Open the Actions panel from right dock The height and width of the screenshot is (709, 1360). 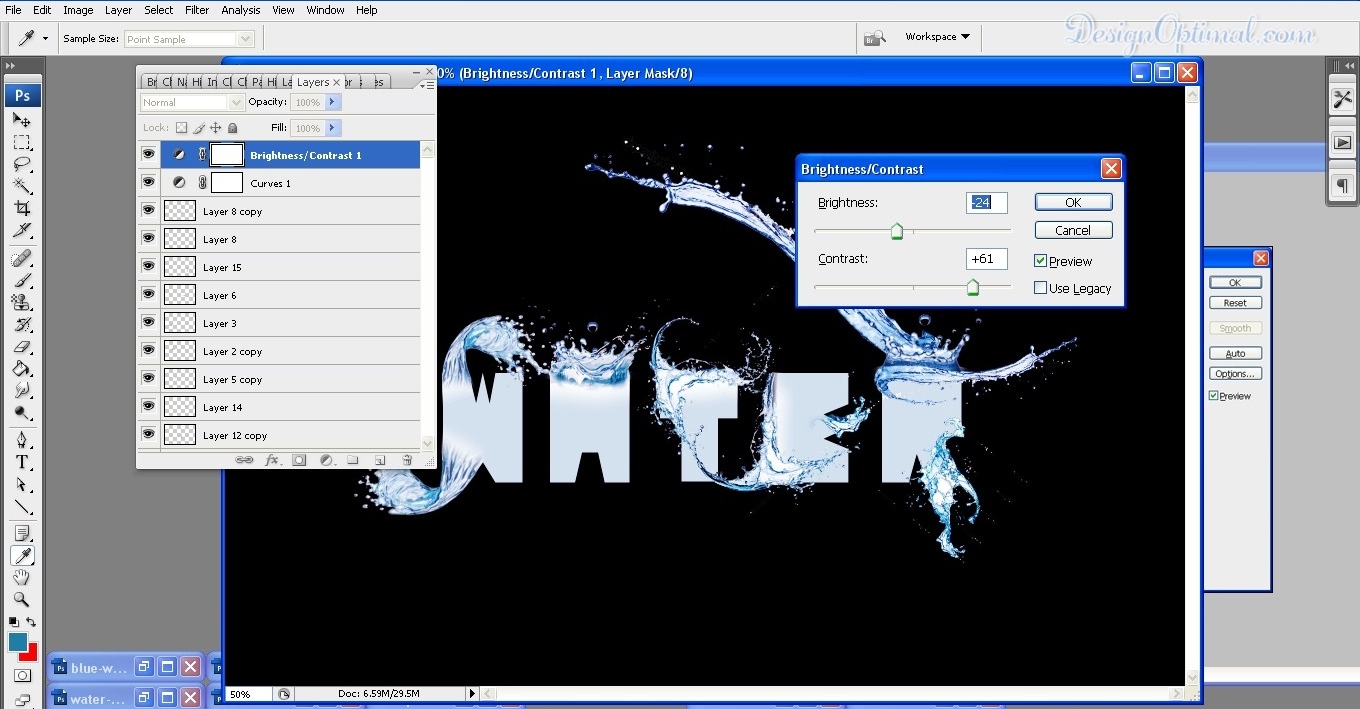[1342, 142]
